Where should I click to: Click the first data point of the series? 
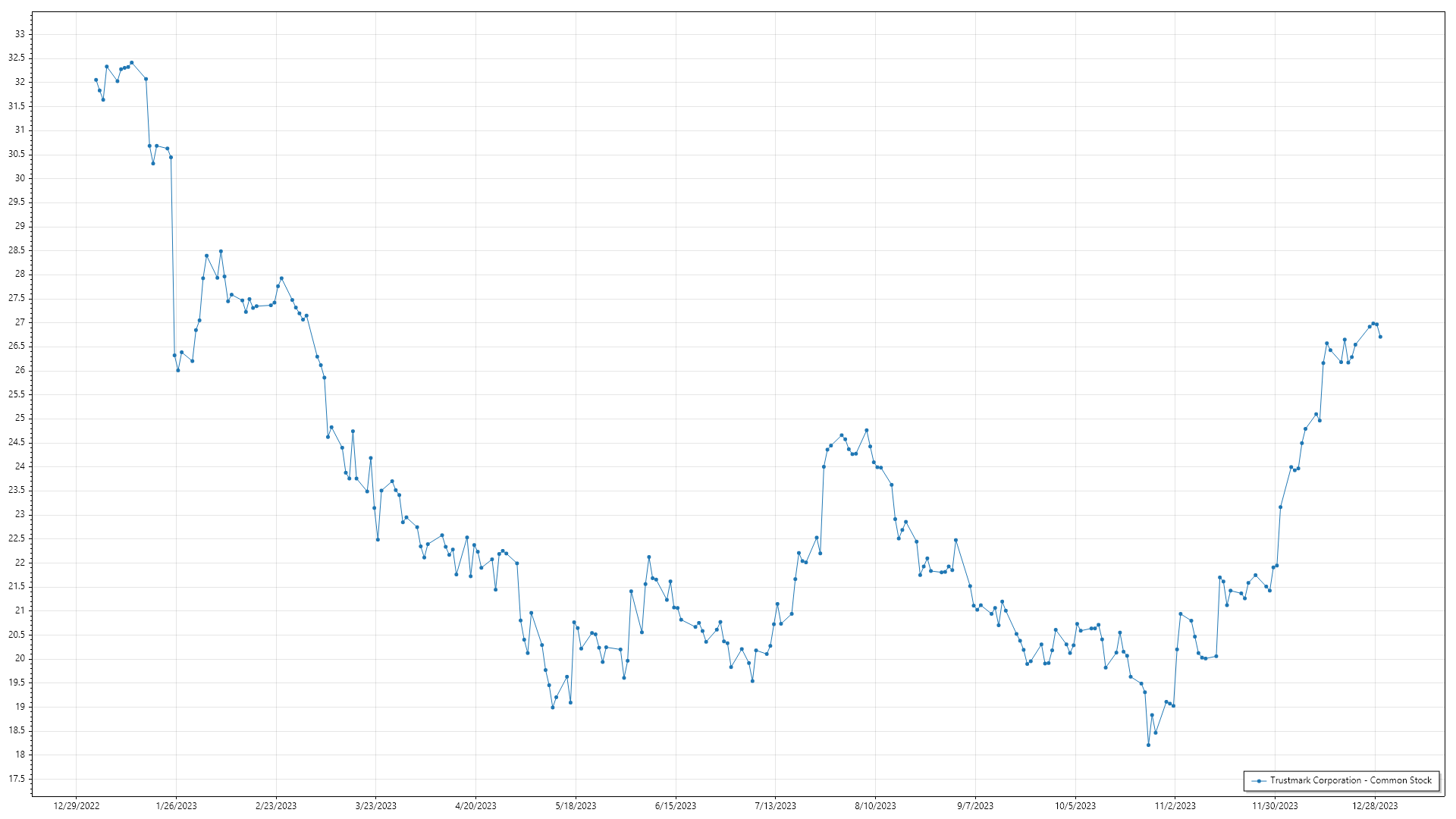coord(96,80)
